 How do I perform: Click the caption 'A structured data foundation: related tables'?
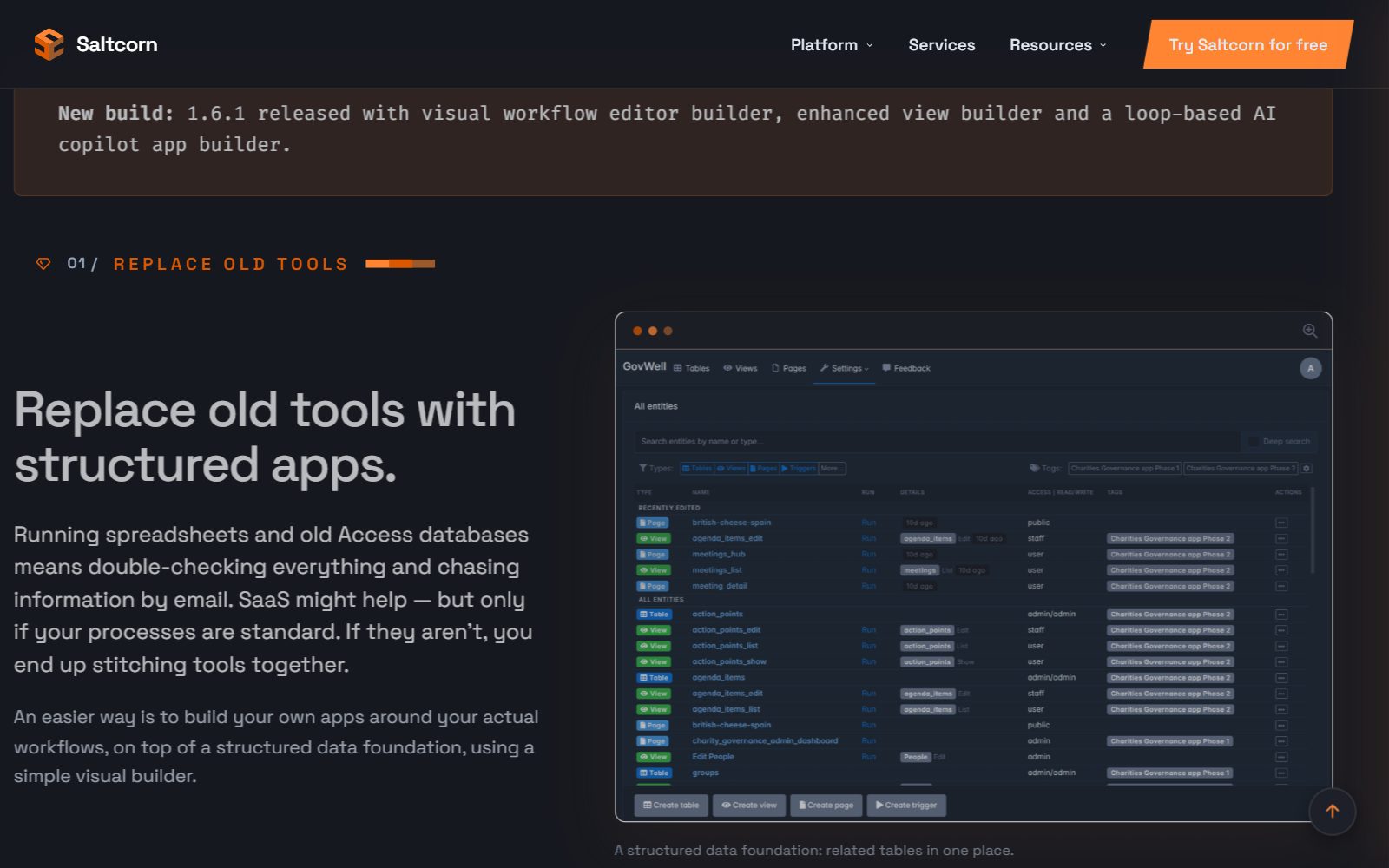(813, 851)
